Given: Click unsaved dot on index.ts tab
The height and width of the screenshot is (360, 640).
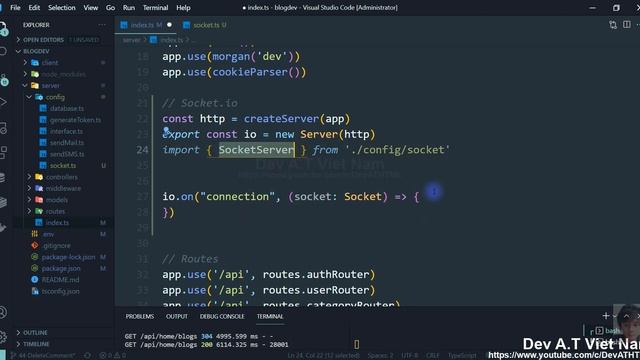Looking at the screenshot, I should [x=169, y=25].
